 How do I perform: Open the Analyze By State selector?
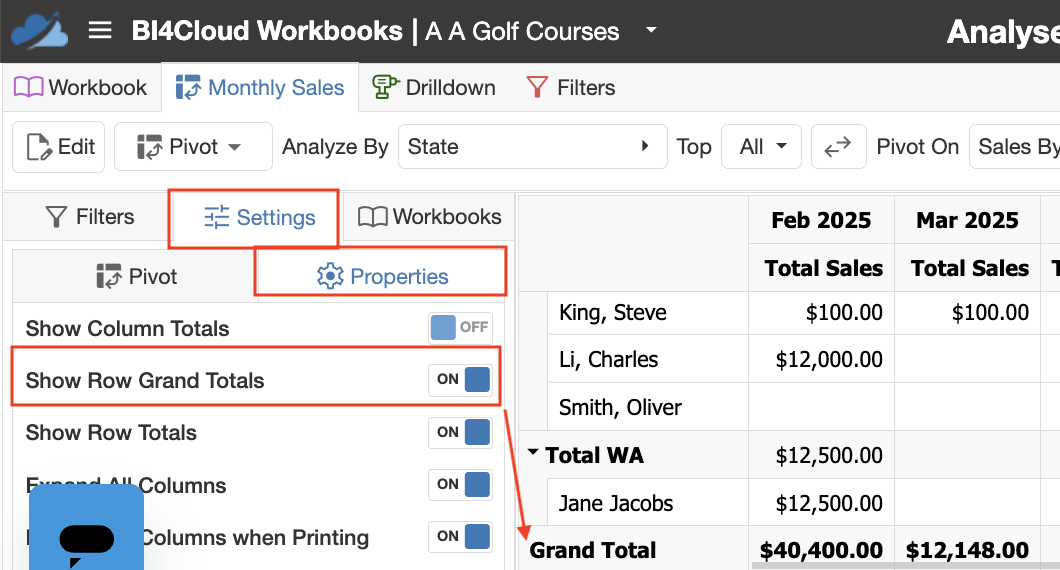pyautogui.click(x=533, y=147)
